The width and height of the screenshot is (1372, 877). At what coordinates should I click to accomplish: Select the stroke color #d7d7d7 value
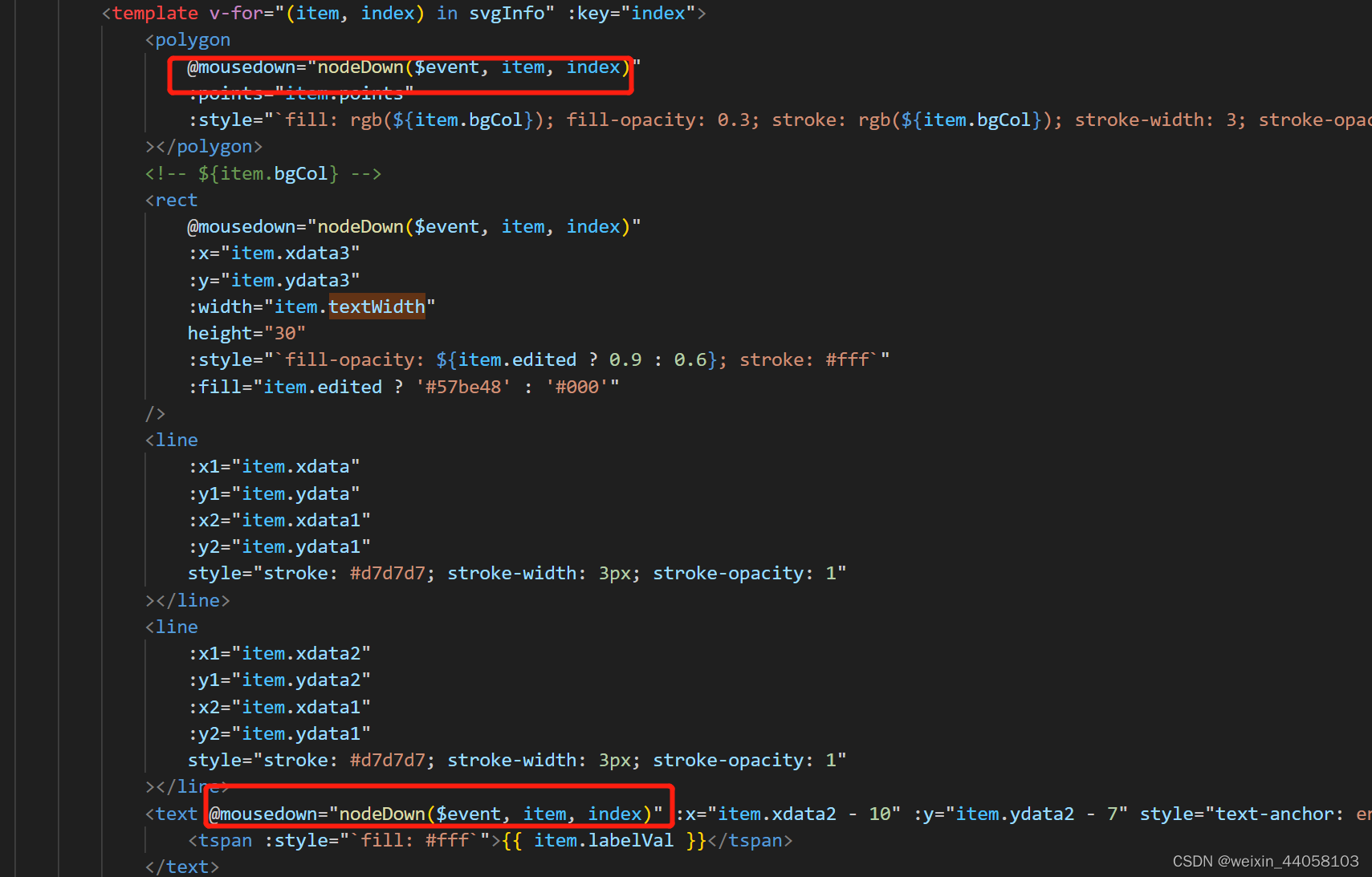click(x=389, y=572)
